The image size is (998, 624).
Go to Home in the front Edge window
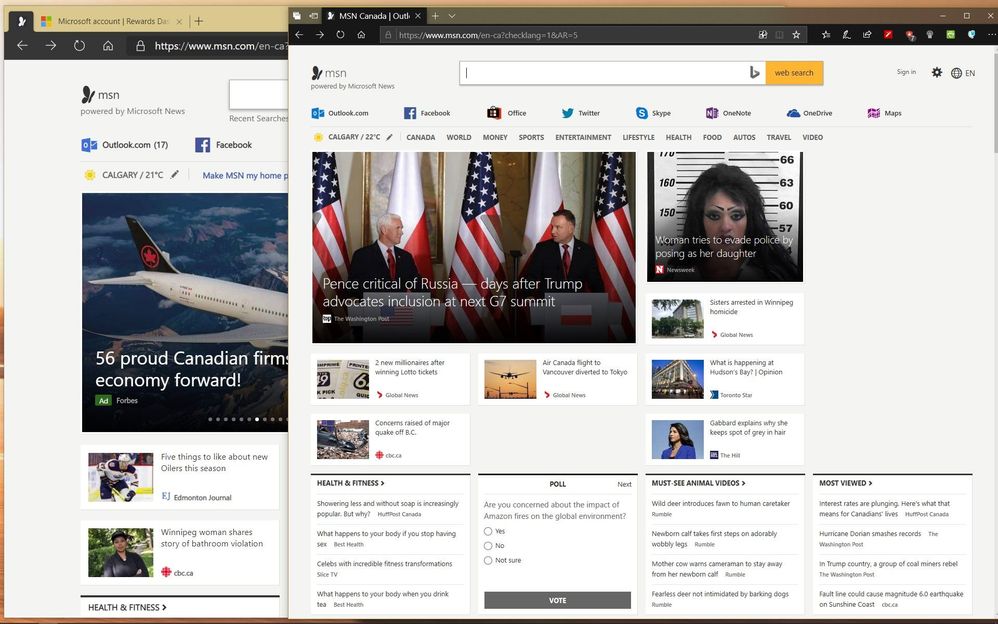pos(361,35)
